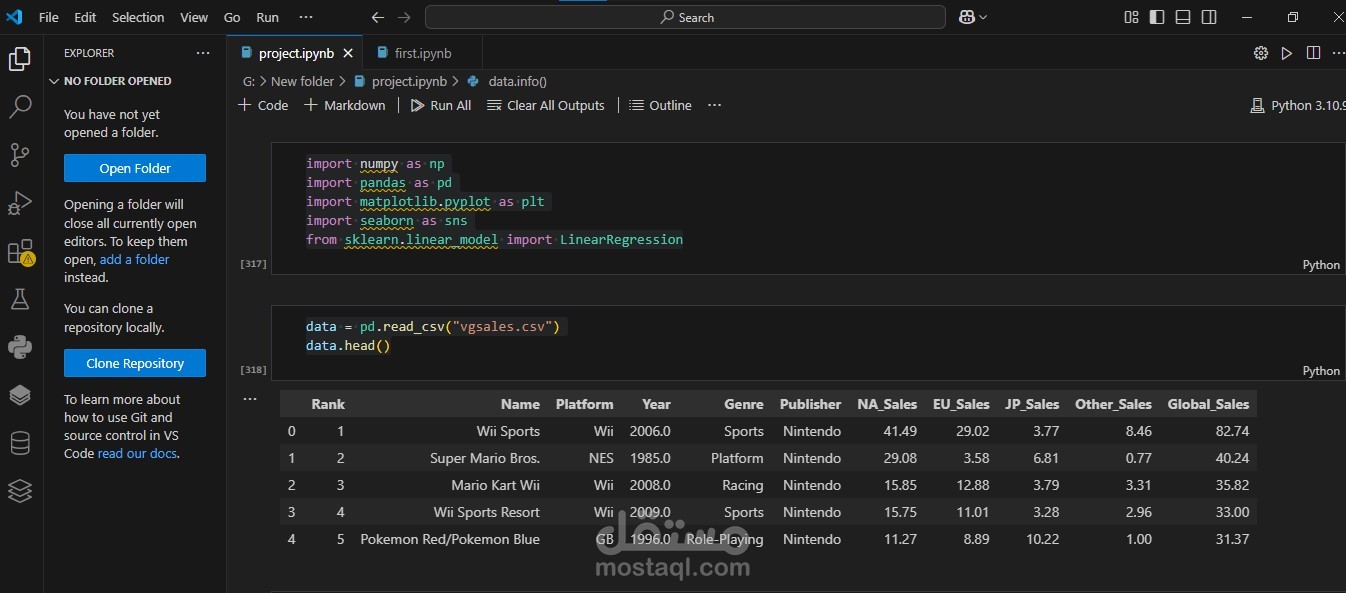Image resolution: width=1346 pixels, height=593 pixels.
Task: Toggle the Secondary Side Bar
Action: [x=1209, y=17]
